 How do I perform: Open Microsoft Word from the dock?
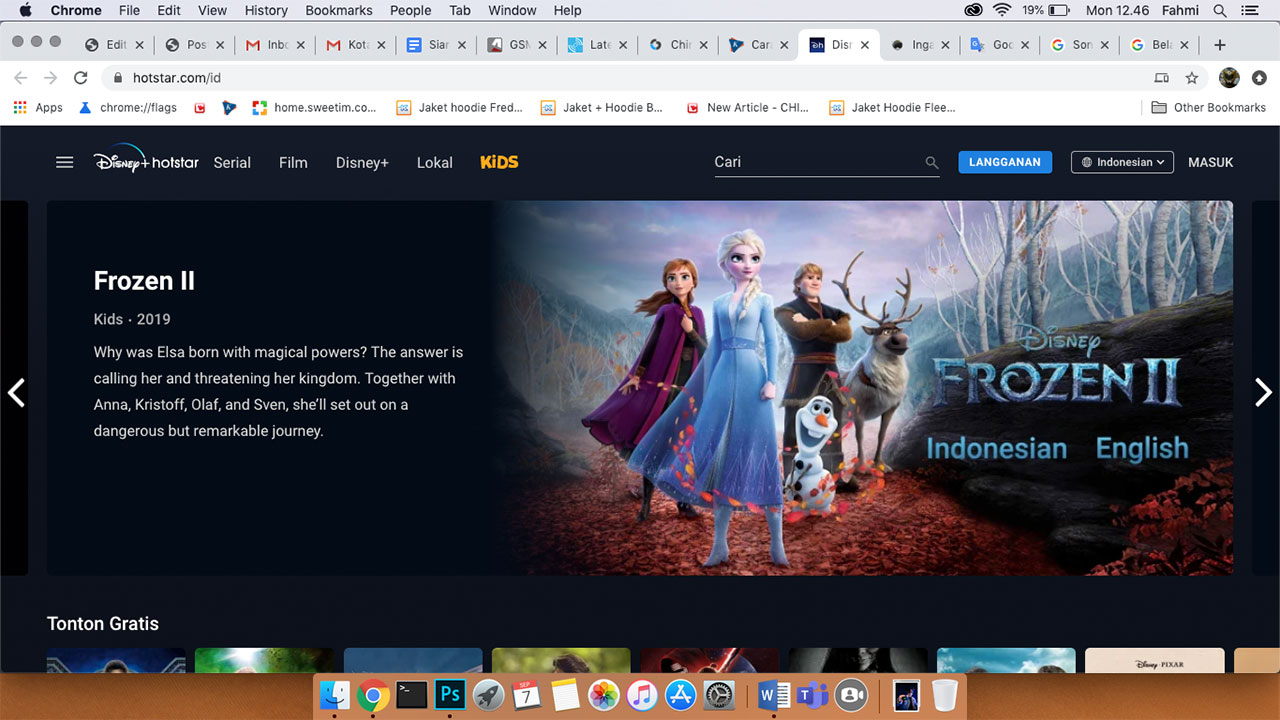pyautogui.click(x=774, y=694)
